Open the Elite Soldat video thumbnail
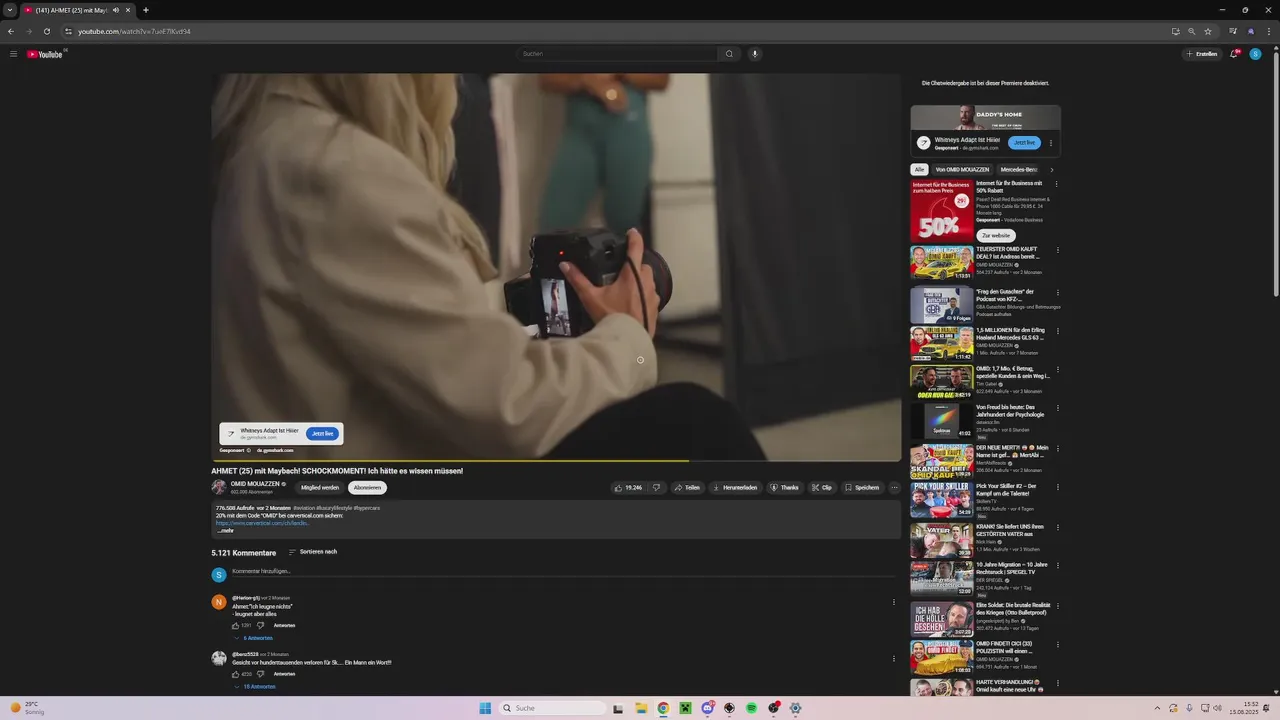Screen dimensions: 1280x720 pyautogui.click(x=942, y=619)
